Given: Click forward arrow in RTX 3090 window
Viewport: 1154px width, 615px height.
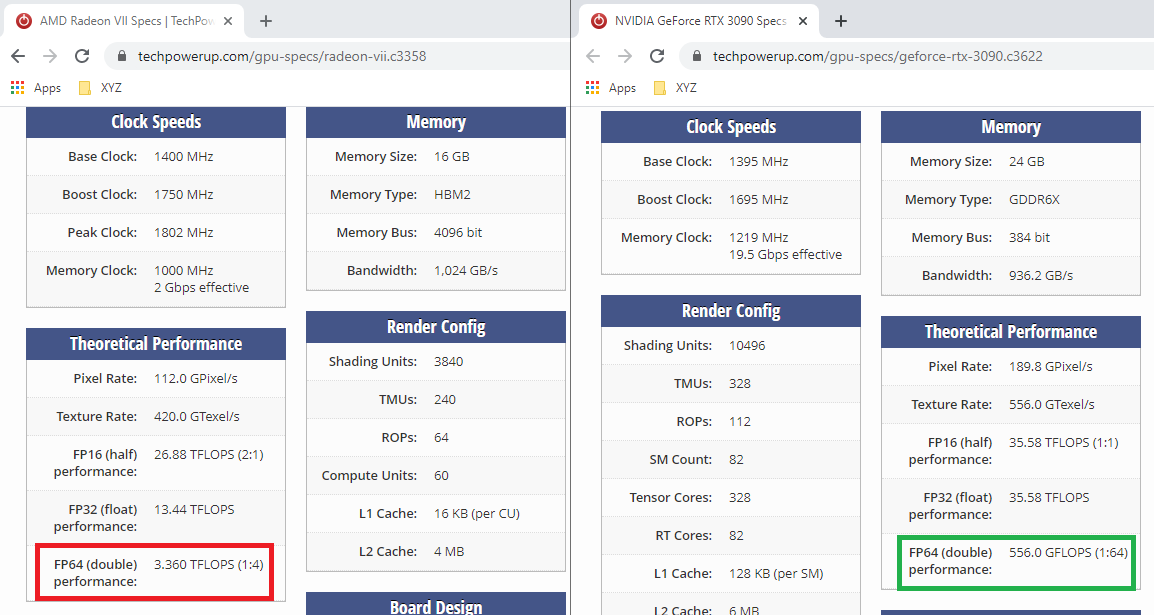Looking at the screenshot, I should pyautogui.click(x=625, y=56).
